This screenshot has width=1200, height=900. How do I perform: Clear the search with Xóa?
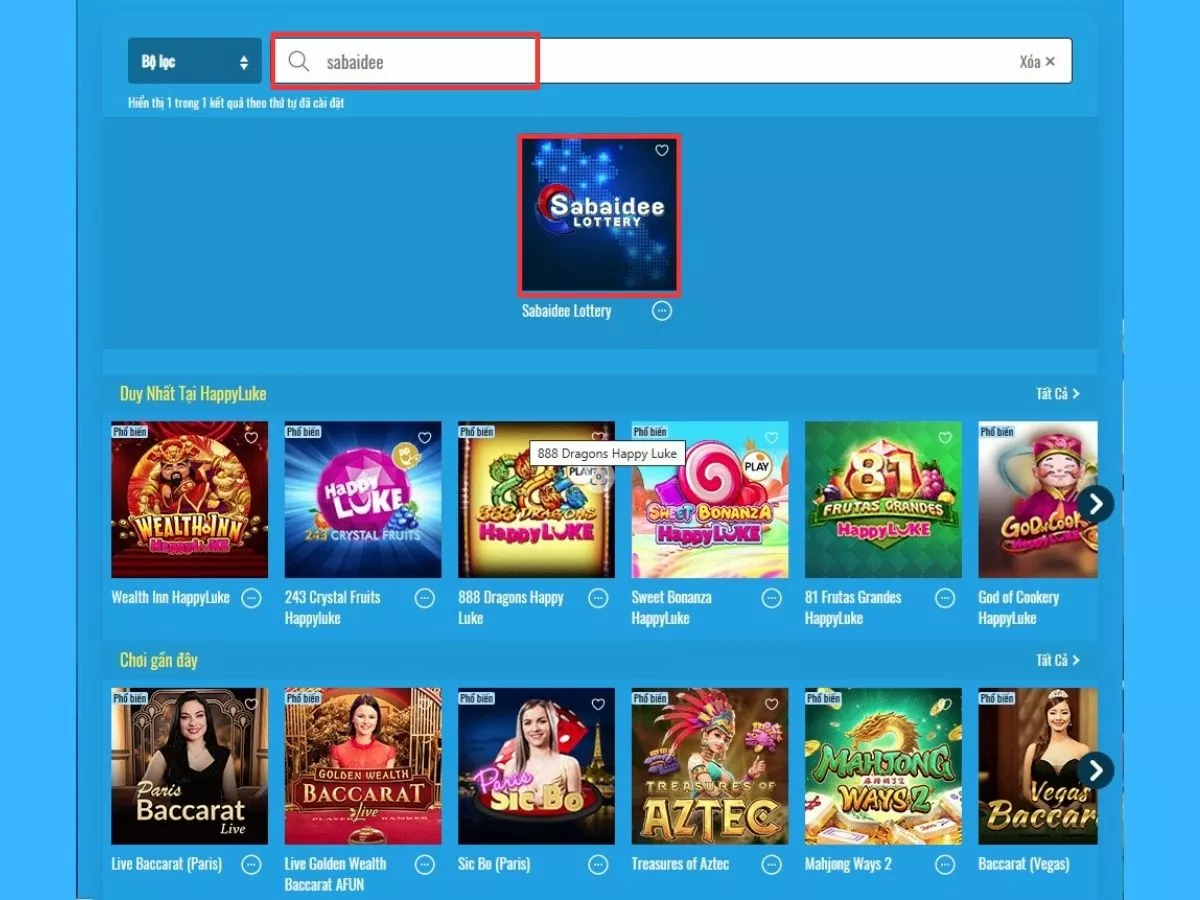pyautogui.click(x=1037, y=62)
